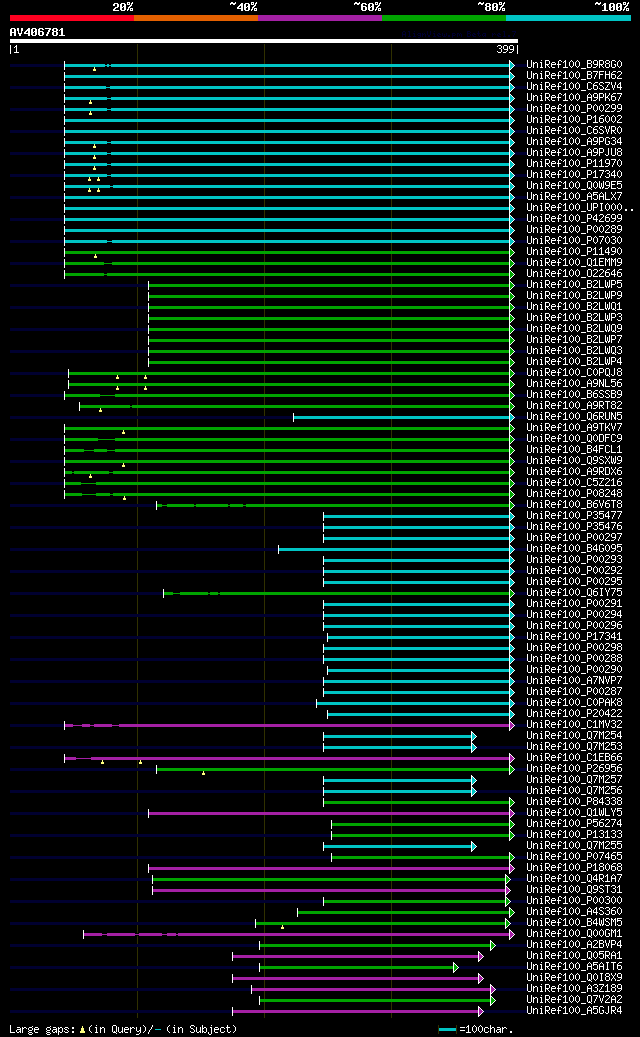Open the UniRef100_A7NVP7 entry
This screenshot has width=640, height=1037.
[574, 680]
